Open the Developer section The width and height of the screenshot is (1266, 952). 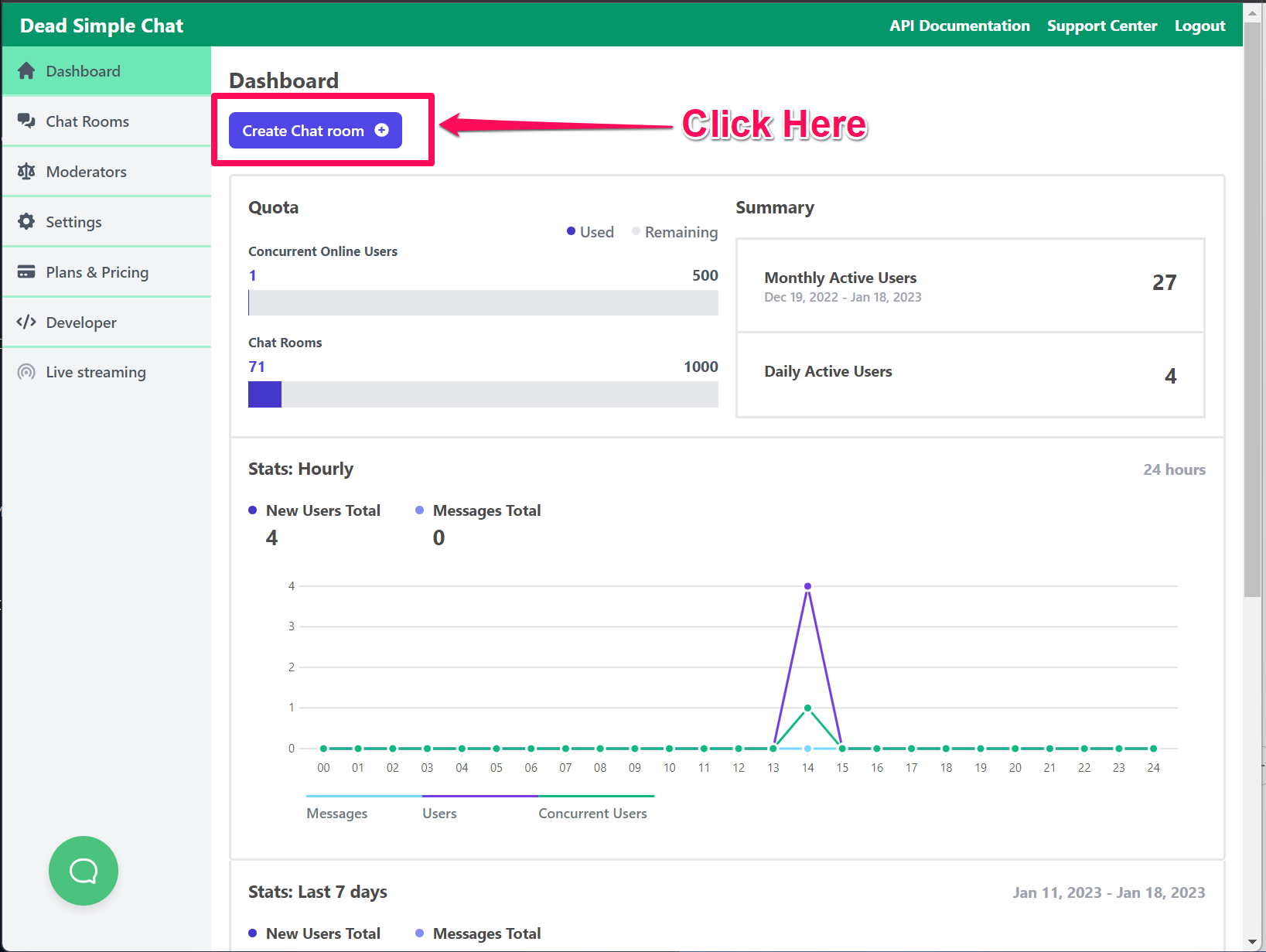[107, 322]
